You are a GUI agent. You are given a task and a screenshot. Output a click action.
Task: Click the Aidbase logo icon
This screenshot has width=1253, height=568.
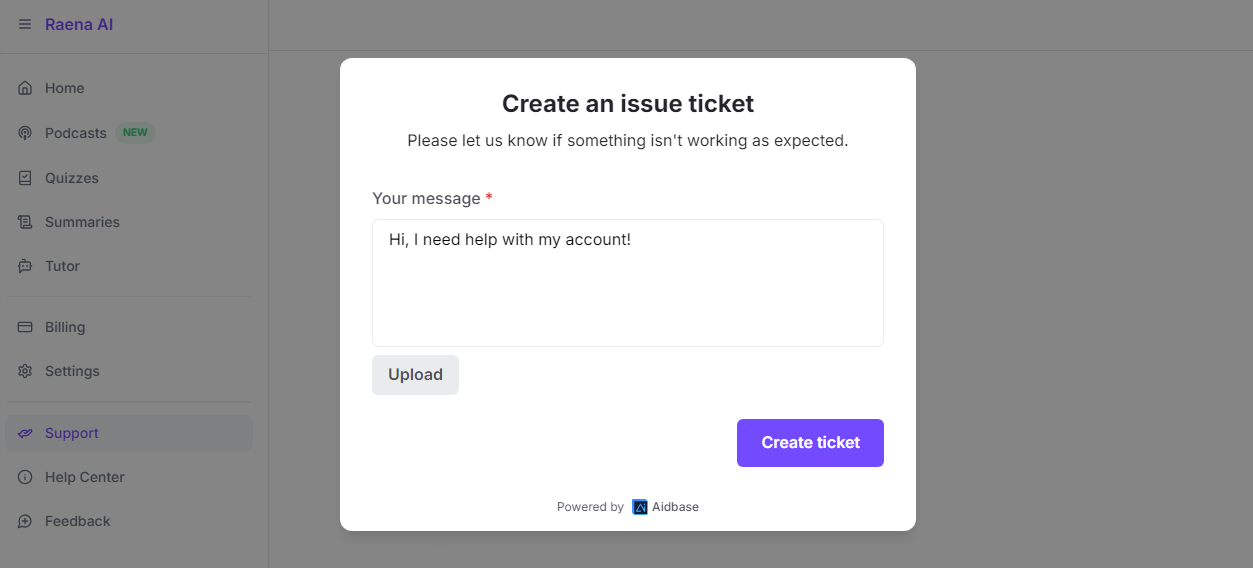(640, 507)
